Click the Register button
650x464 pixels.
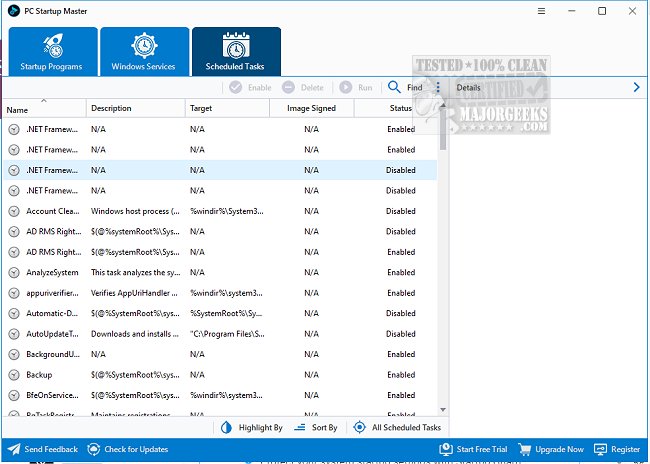[617, 449]
